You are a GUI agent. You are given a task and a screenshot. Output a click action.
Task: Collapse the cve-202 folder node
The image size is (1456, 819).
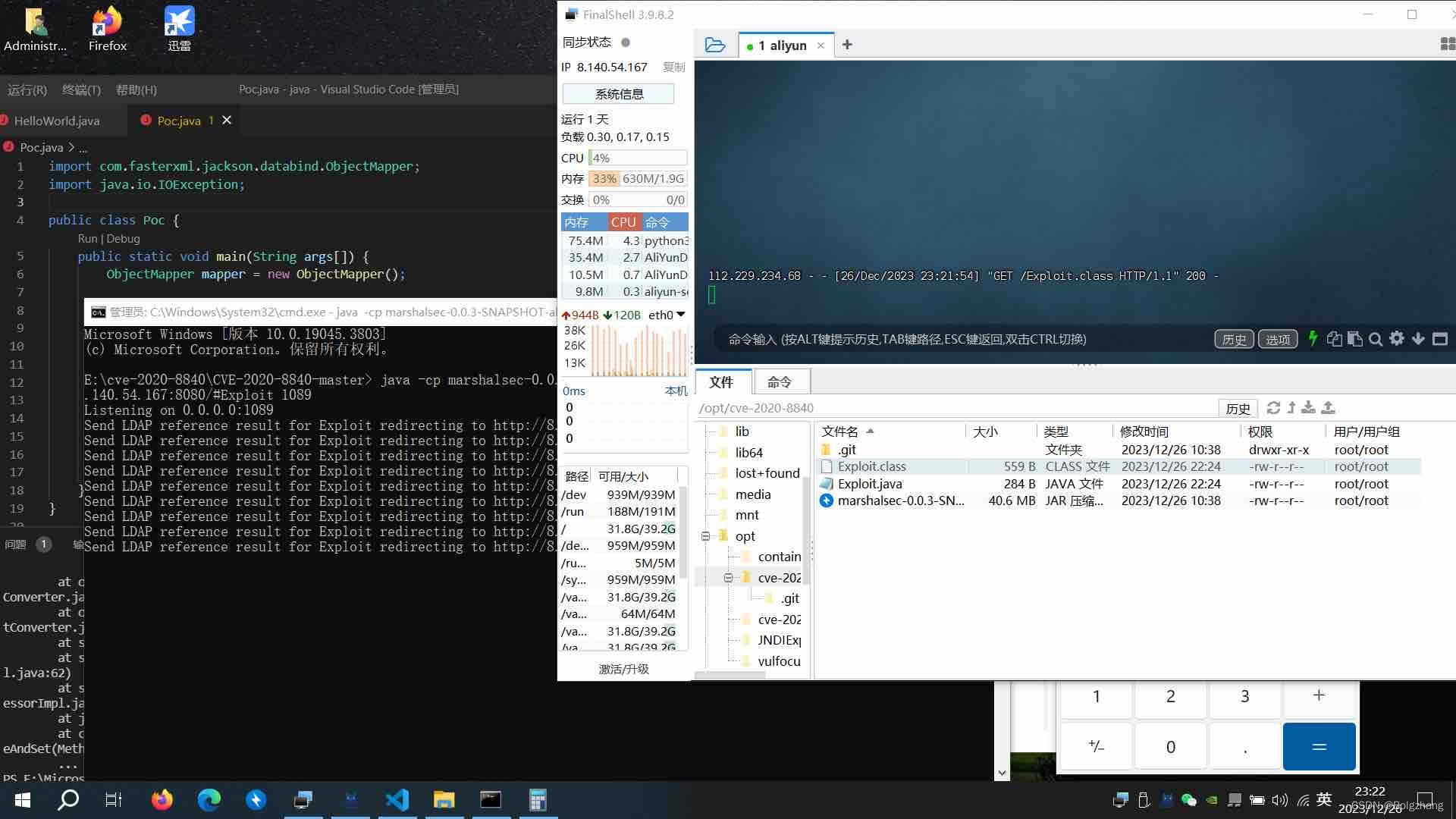point(730,577)
